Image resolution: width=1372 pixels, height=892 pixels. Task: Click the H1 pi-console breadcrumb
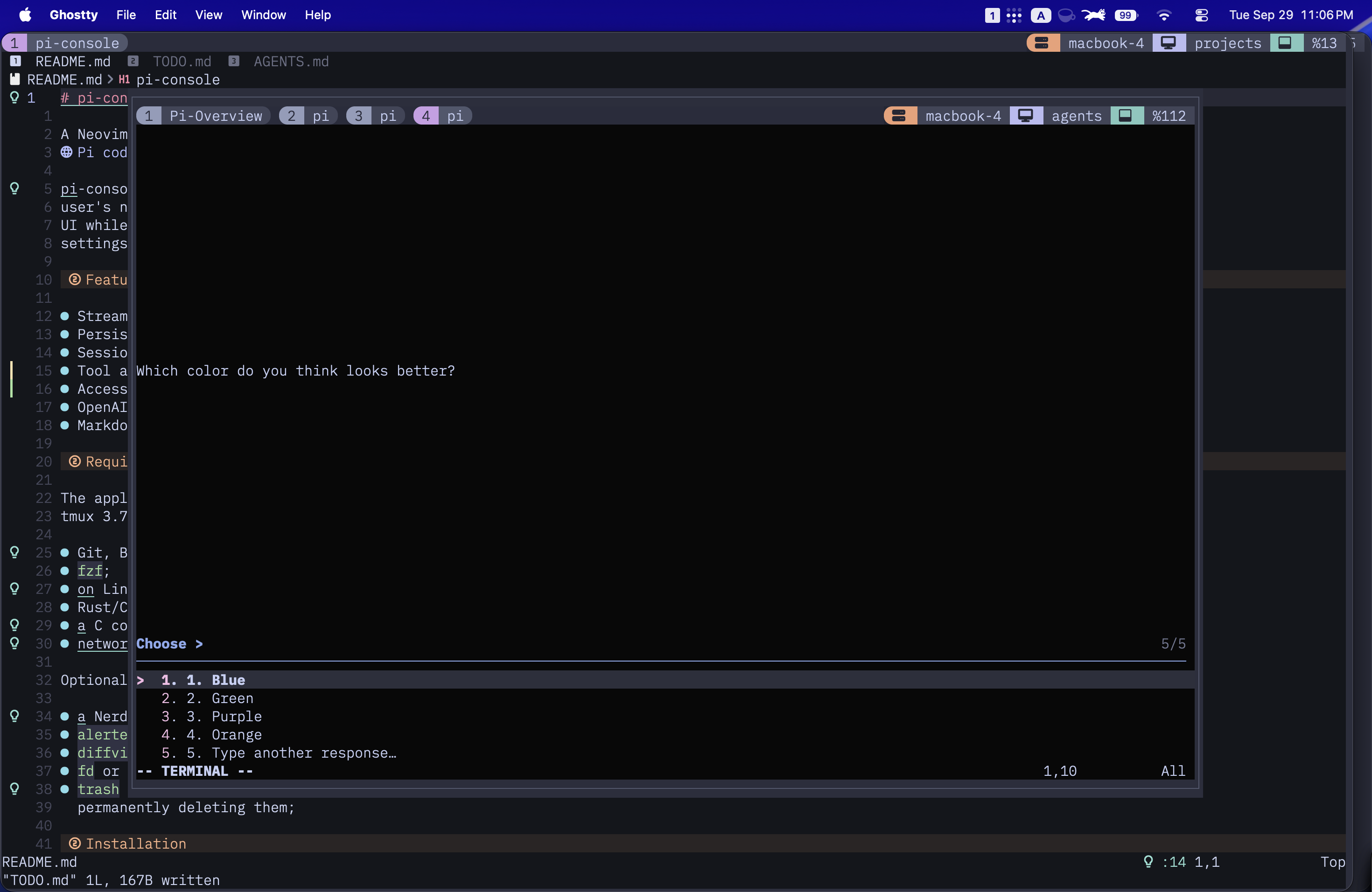pos(169,79)
